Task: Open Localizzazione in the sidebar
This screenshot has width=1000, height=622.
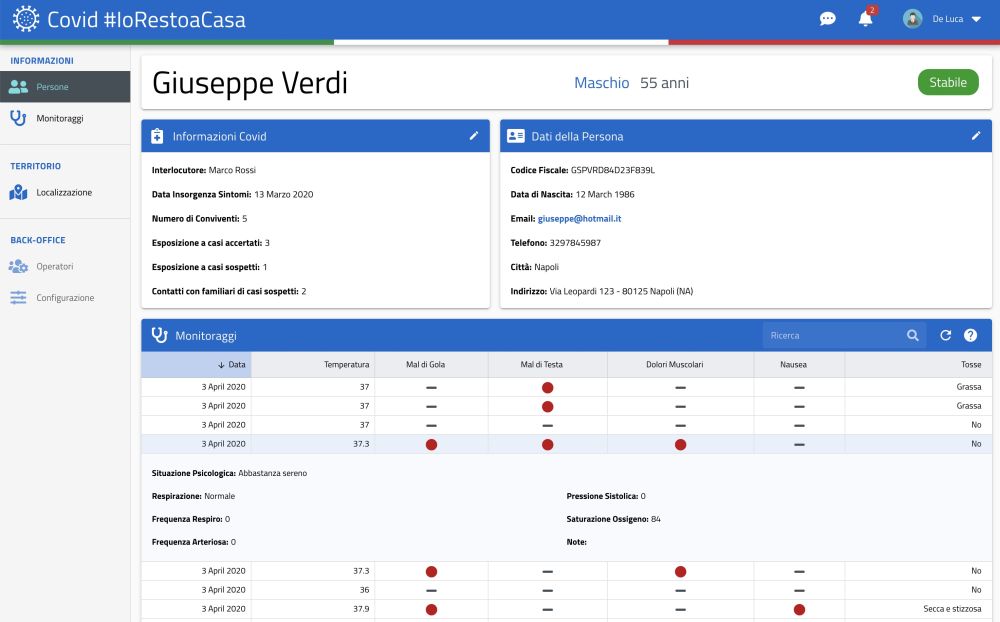Action: 64,192
